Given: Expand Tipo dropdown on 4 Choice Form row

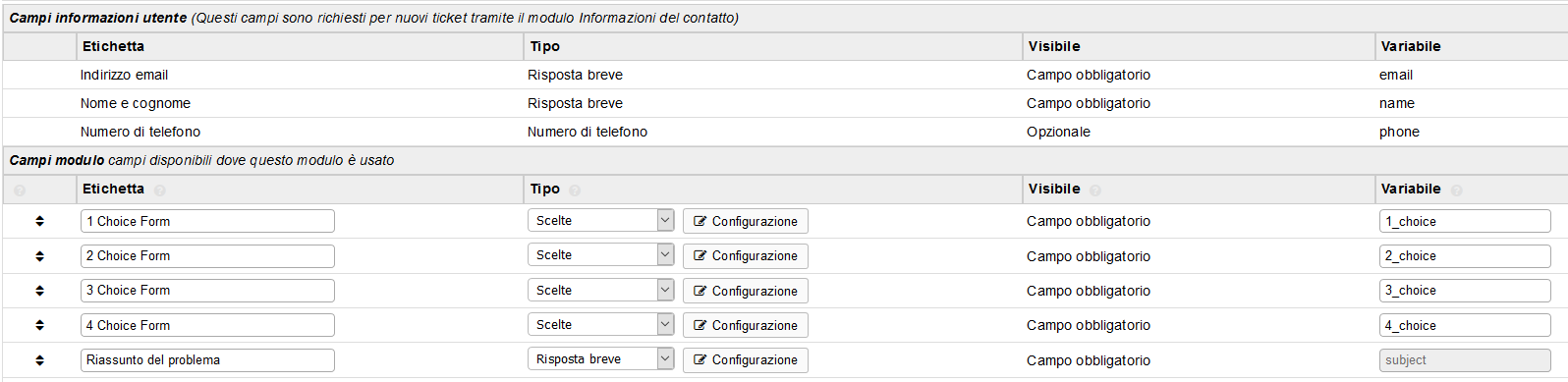Looking at the screenshot, I should (x=600, y=324).
